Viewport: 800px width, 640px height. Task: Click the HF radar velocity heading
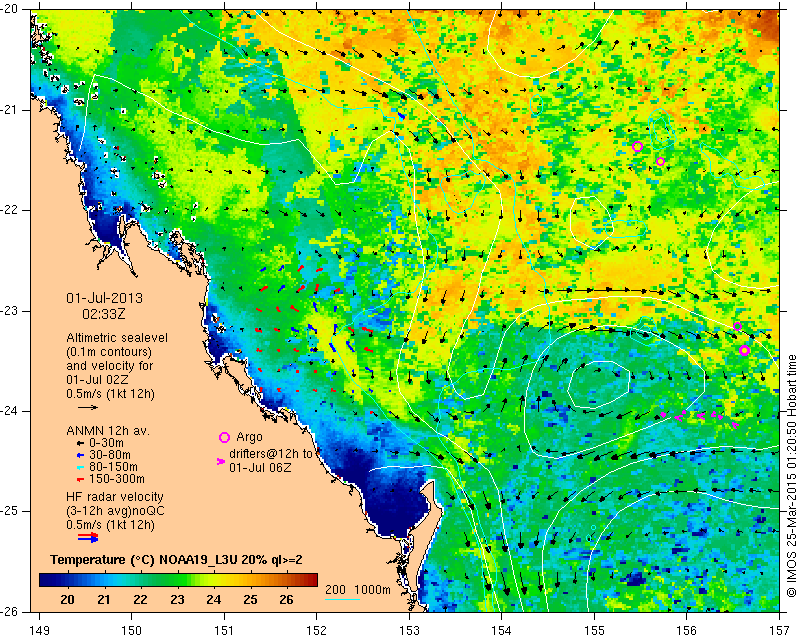[115, 497]
